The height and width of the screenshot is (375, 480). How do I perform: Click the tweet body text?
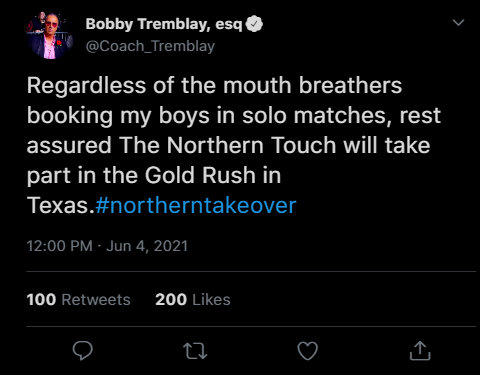[234, 145]
